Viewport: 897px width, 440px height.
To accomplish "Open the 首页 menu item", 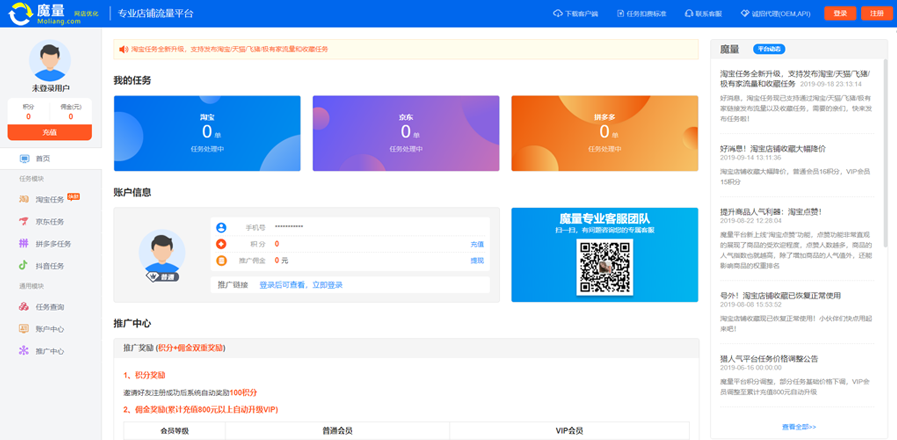I will click(x=51, y=158).
